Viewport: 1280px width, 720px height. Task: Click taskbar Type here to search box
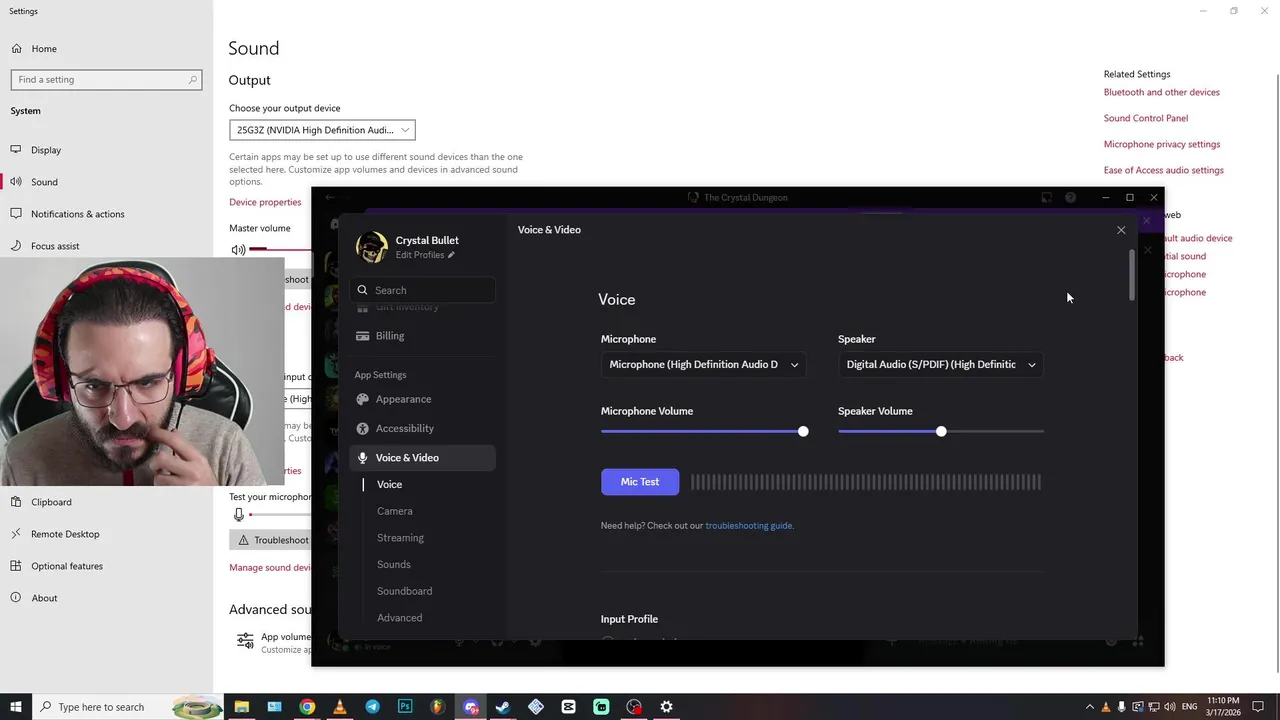[x=128, y=707]
